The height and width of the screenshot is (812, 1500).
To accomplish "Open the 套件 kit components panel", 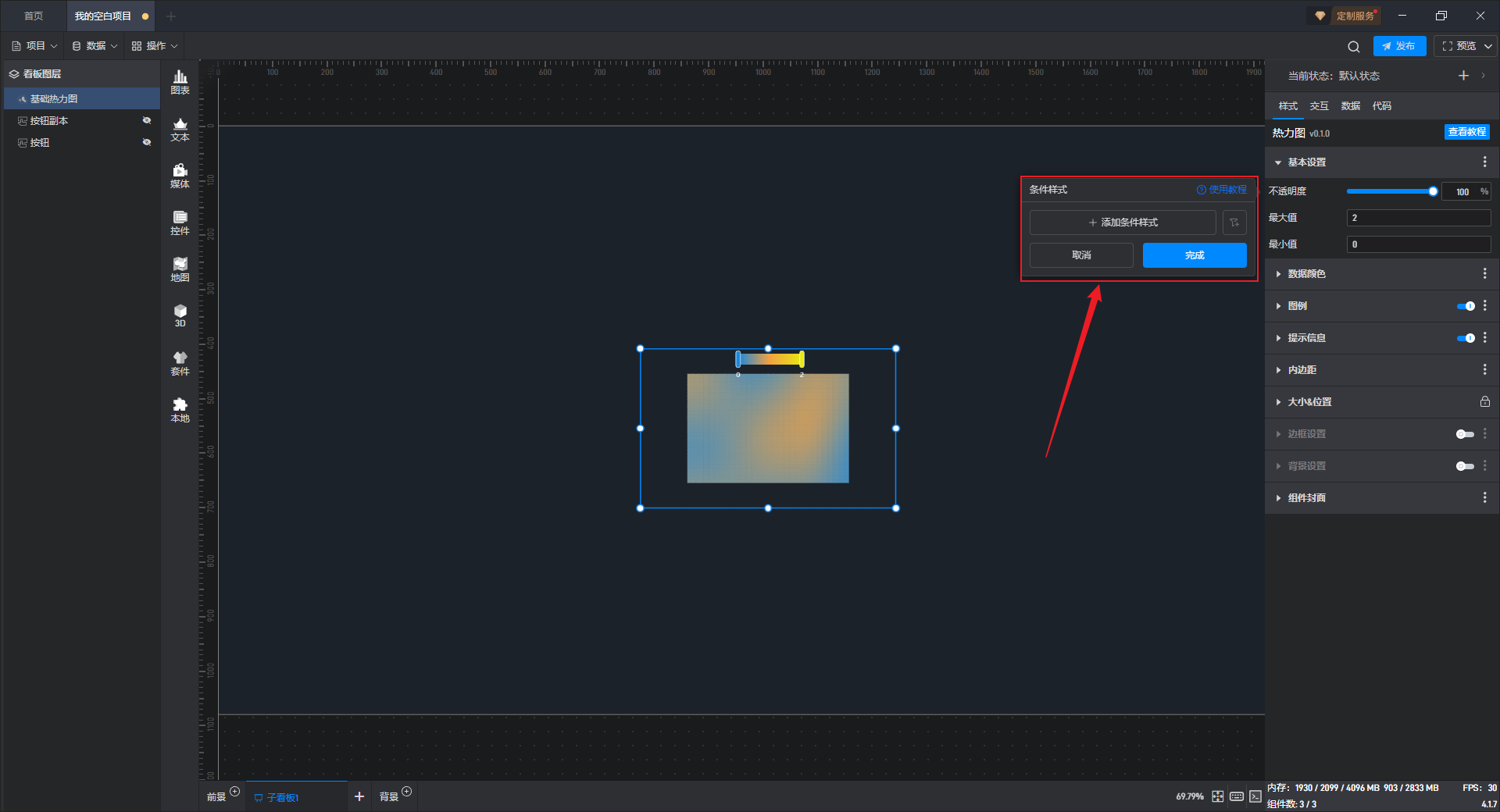I will (180, 363).
